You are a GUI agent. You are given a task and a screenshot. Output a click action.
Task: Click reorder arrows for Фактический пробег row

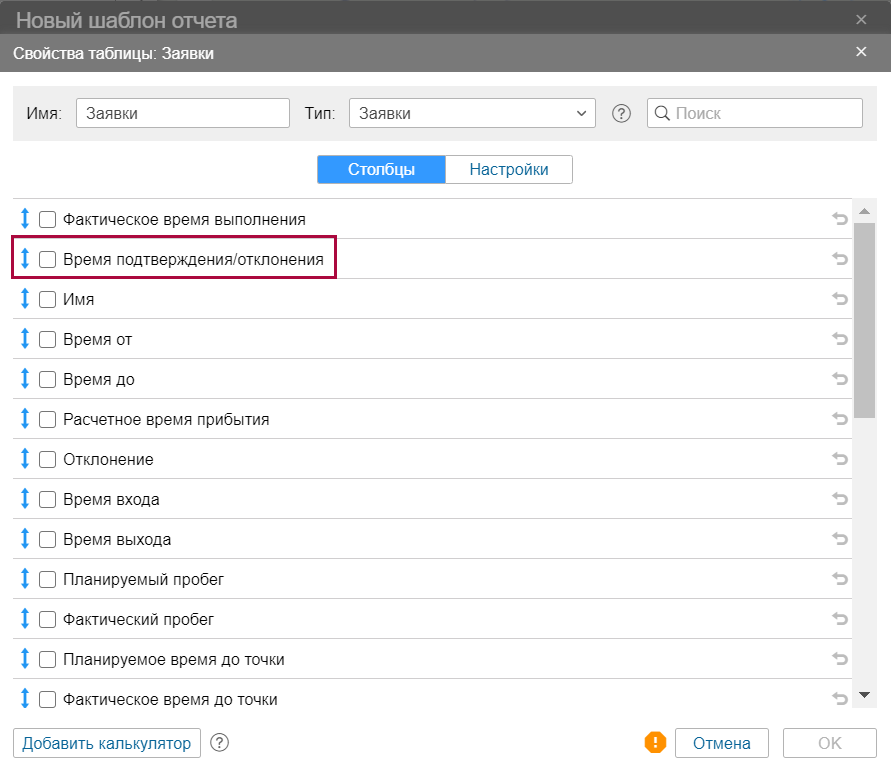pos(25,619)
